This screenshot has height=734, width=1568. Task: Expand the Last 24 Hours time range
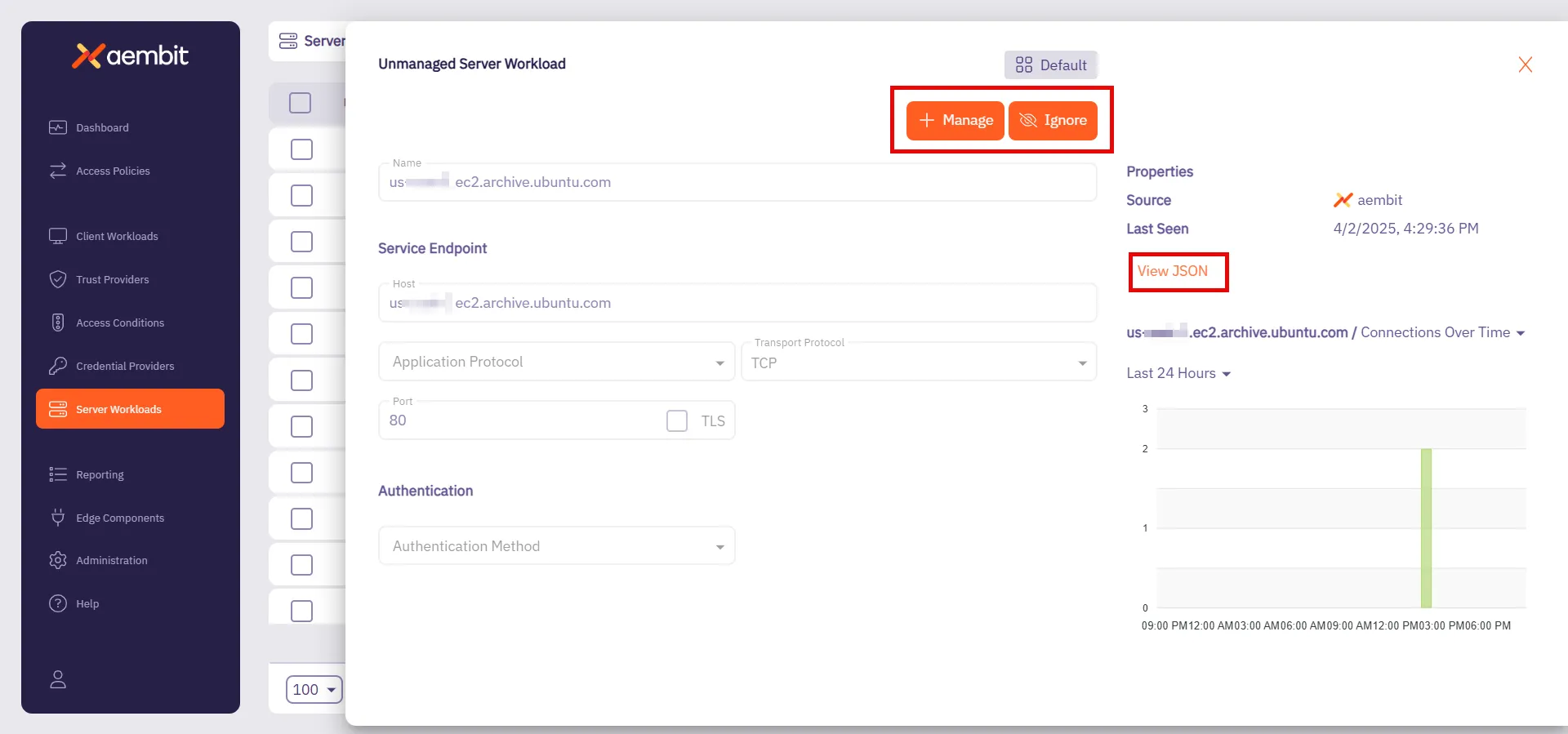pos(1178,373)
